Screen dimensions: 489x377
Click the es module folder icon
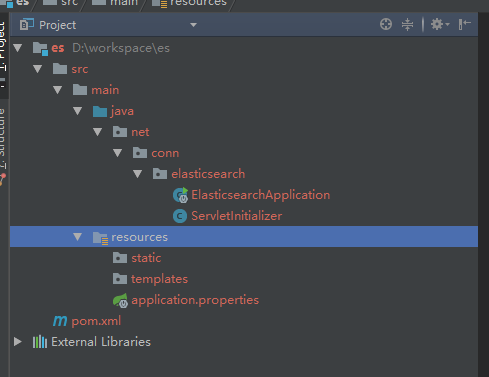click(x=40, y=48)
